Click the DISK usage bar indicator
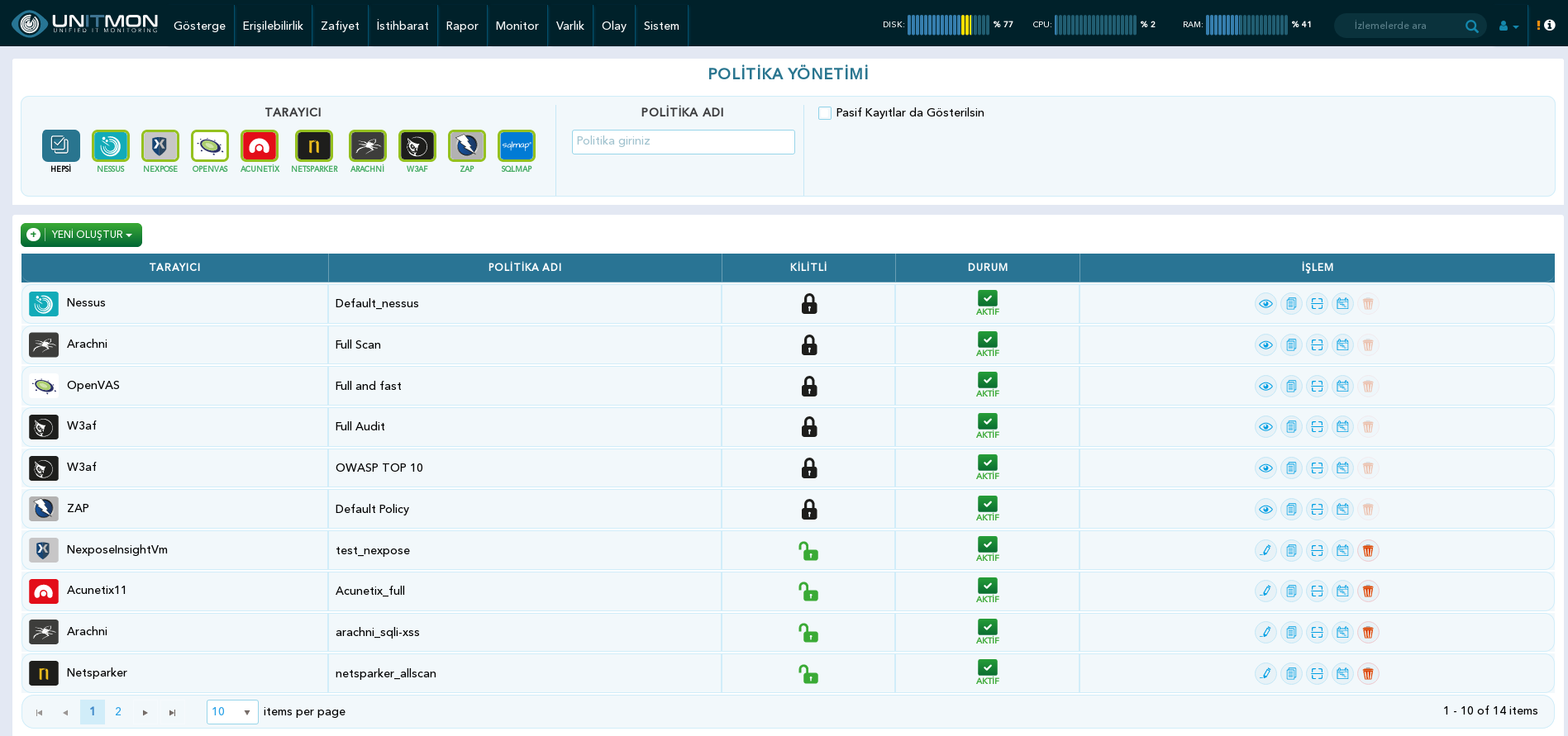Screen dimensions: 1568x736 click(x=948, y=25)
